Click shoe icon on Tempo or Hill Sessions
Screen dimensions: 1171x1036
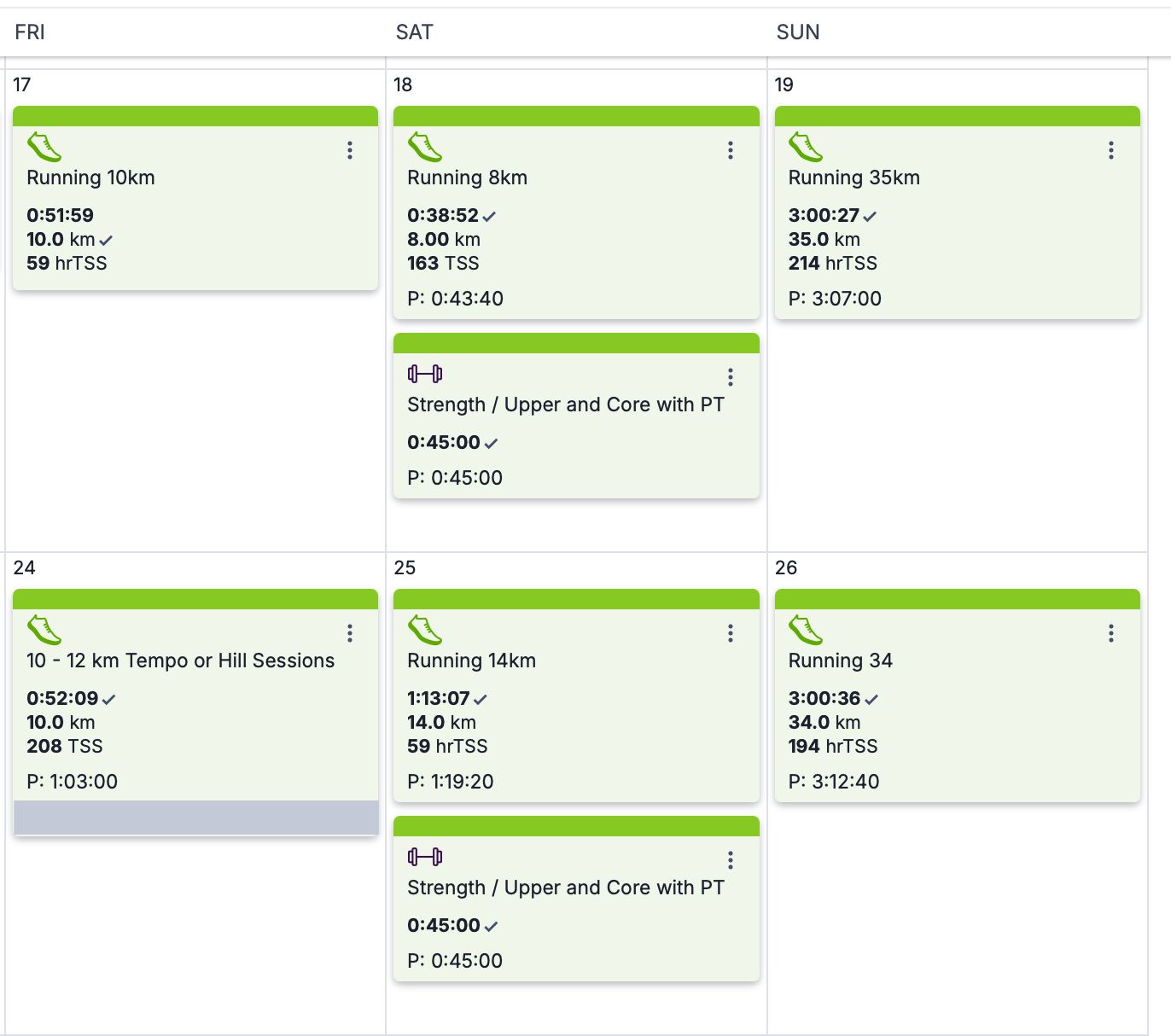tap(44, 630)
